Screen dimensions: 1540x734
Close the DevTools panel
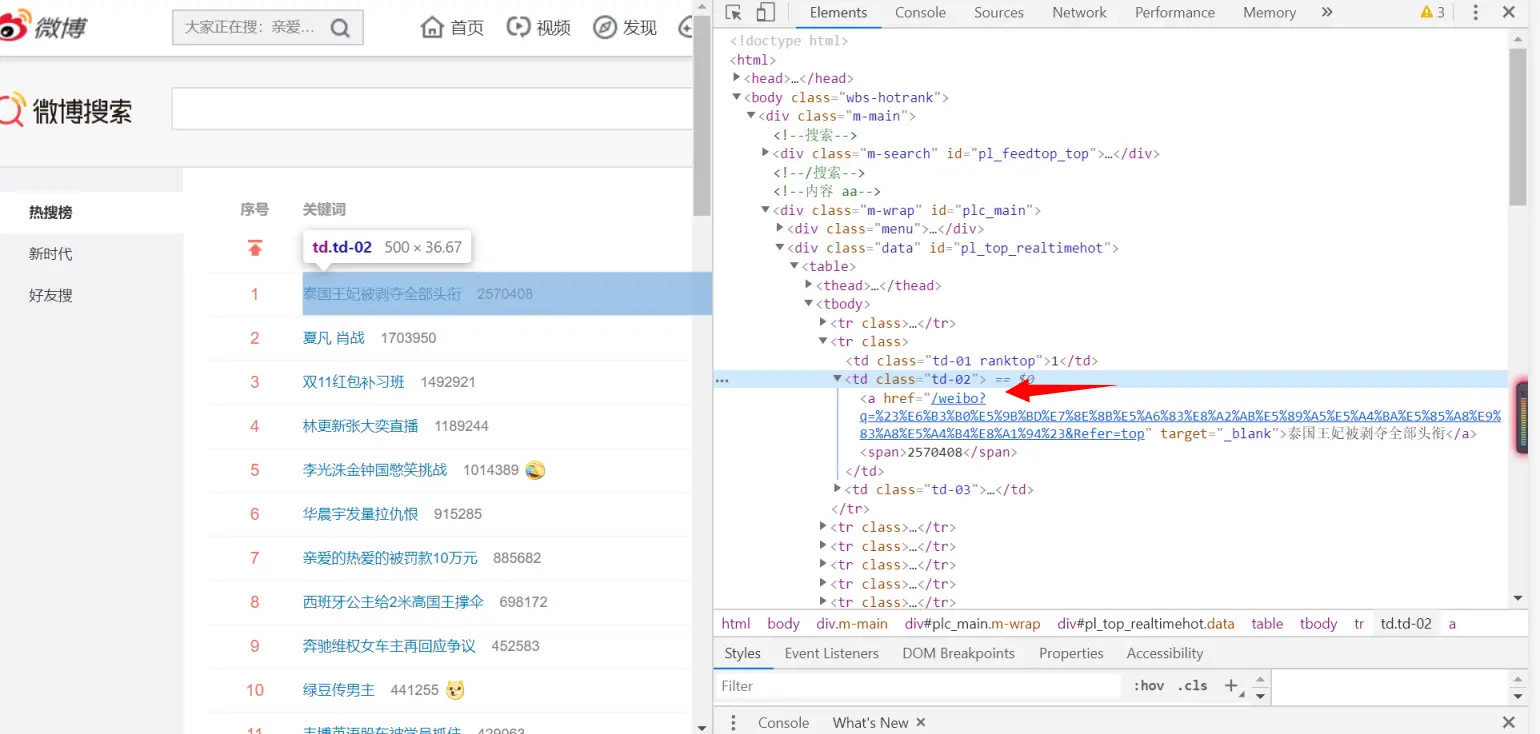[x=1509, y=13]
